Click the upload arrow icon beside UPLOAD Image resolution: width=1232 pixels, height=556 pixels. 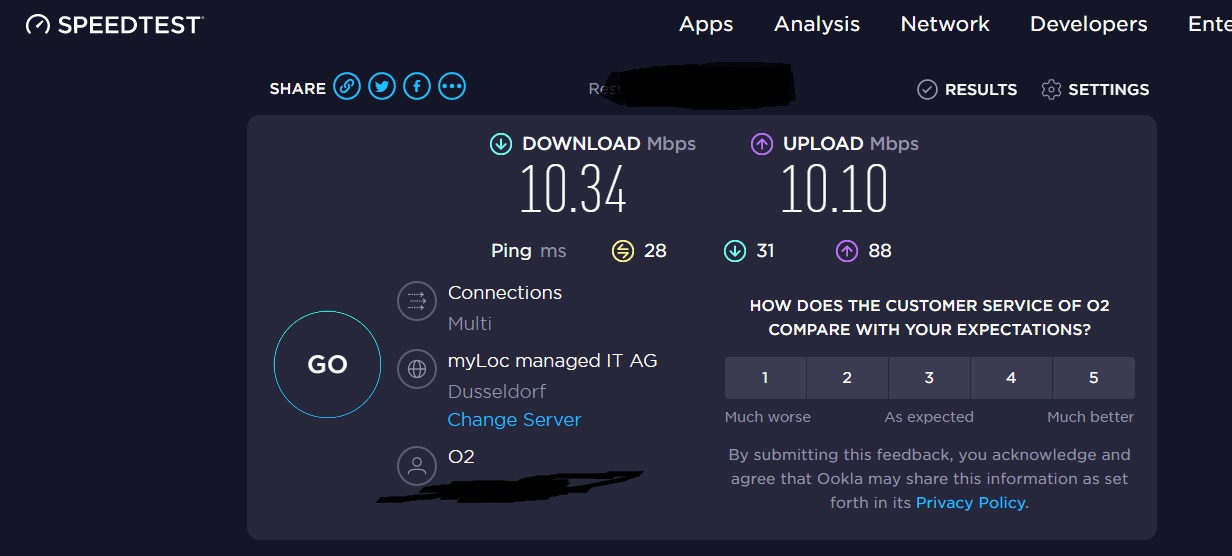point(762,144)
